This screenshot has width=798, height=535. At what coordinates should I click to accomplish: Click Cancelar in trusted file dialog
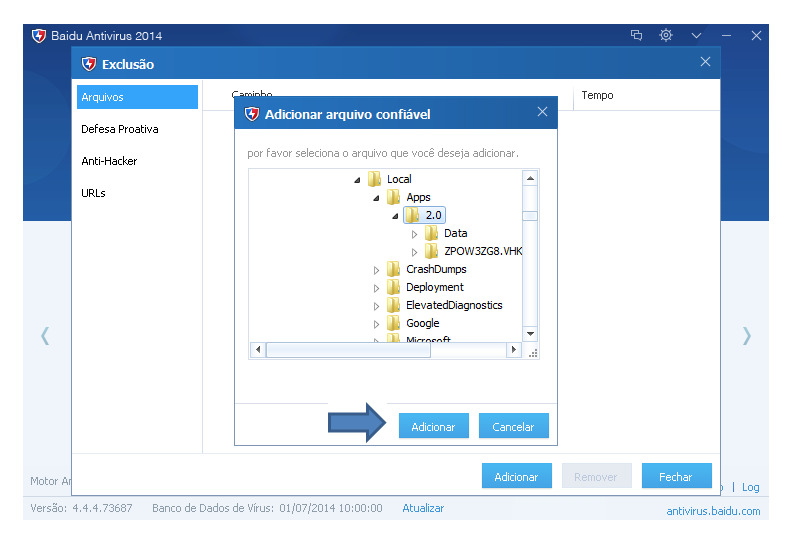[513, 426]
